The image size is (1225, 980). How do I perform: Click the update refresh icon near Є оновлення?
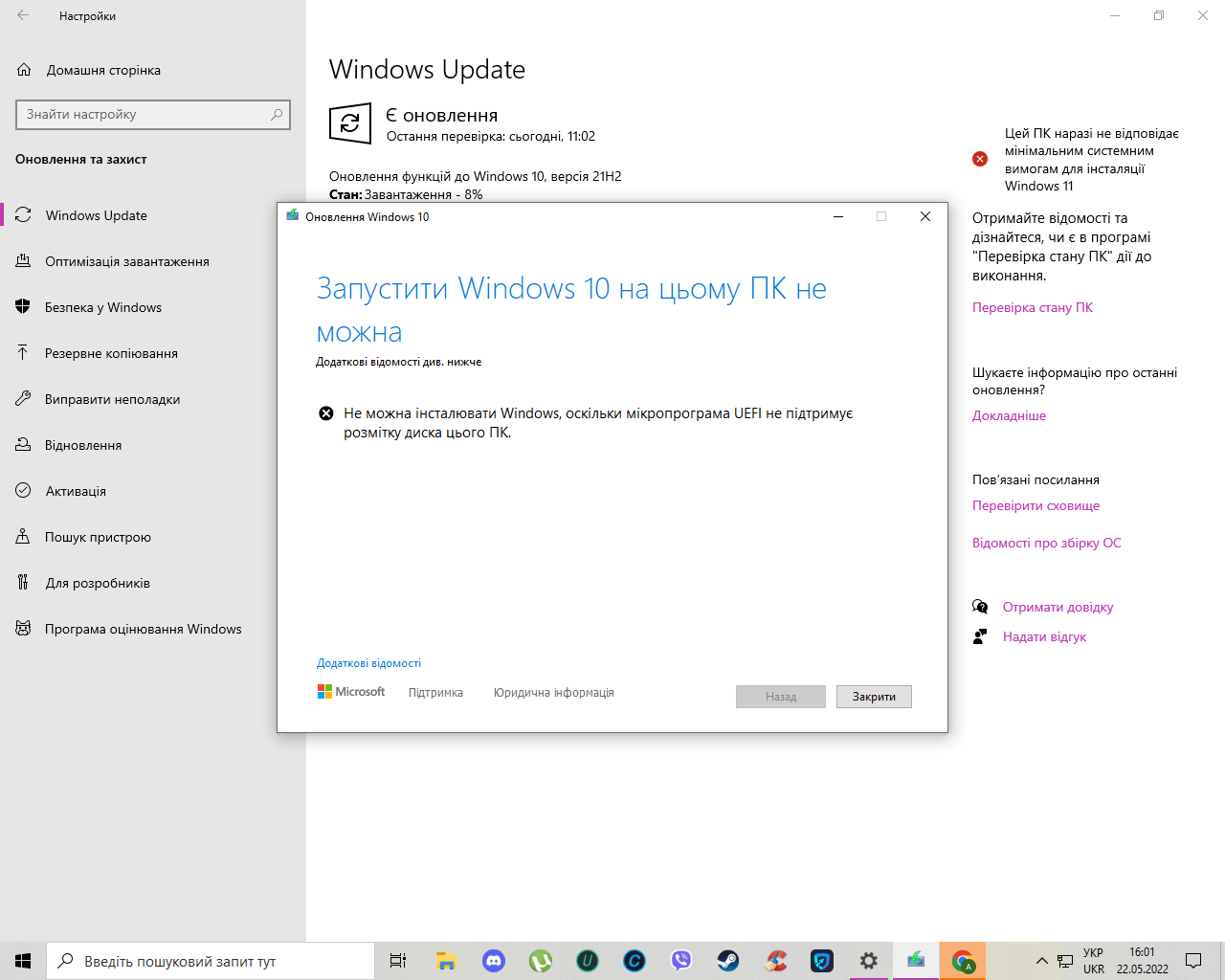pyautogui.click(x=350, y=123)
